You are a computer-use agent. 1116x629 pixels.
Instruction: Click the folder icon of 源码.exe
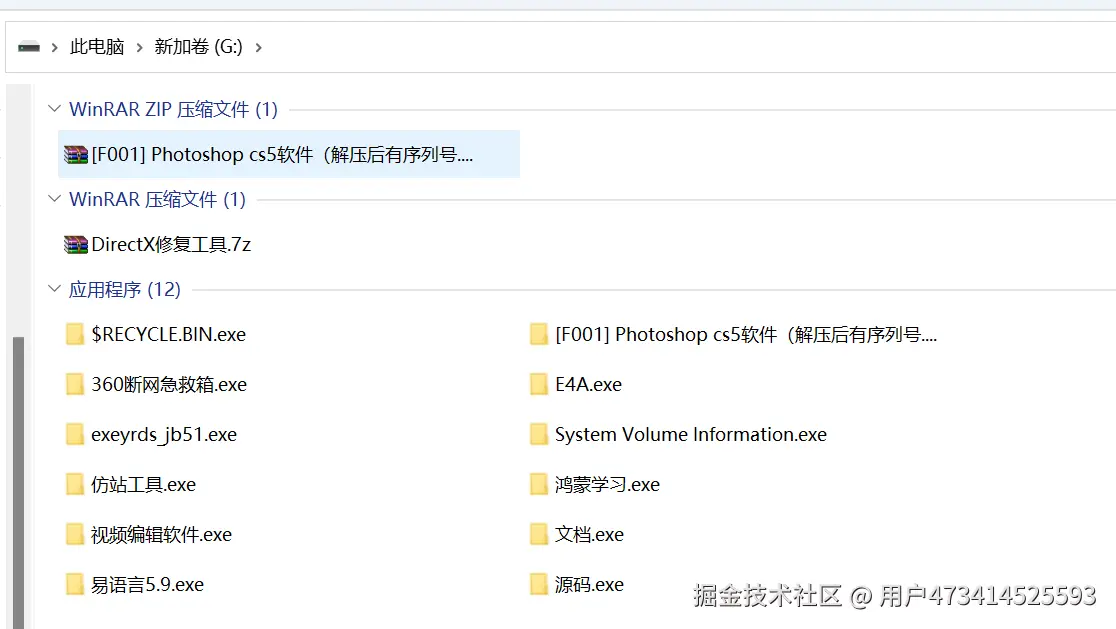(x=539, y=584)
